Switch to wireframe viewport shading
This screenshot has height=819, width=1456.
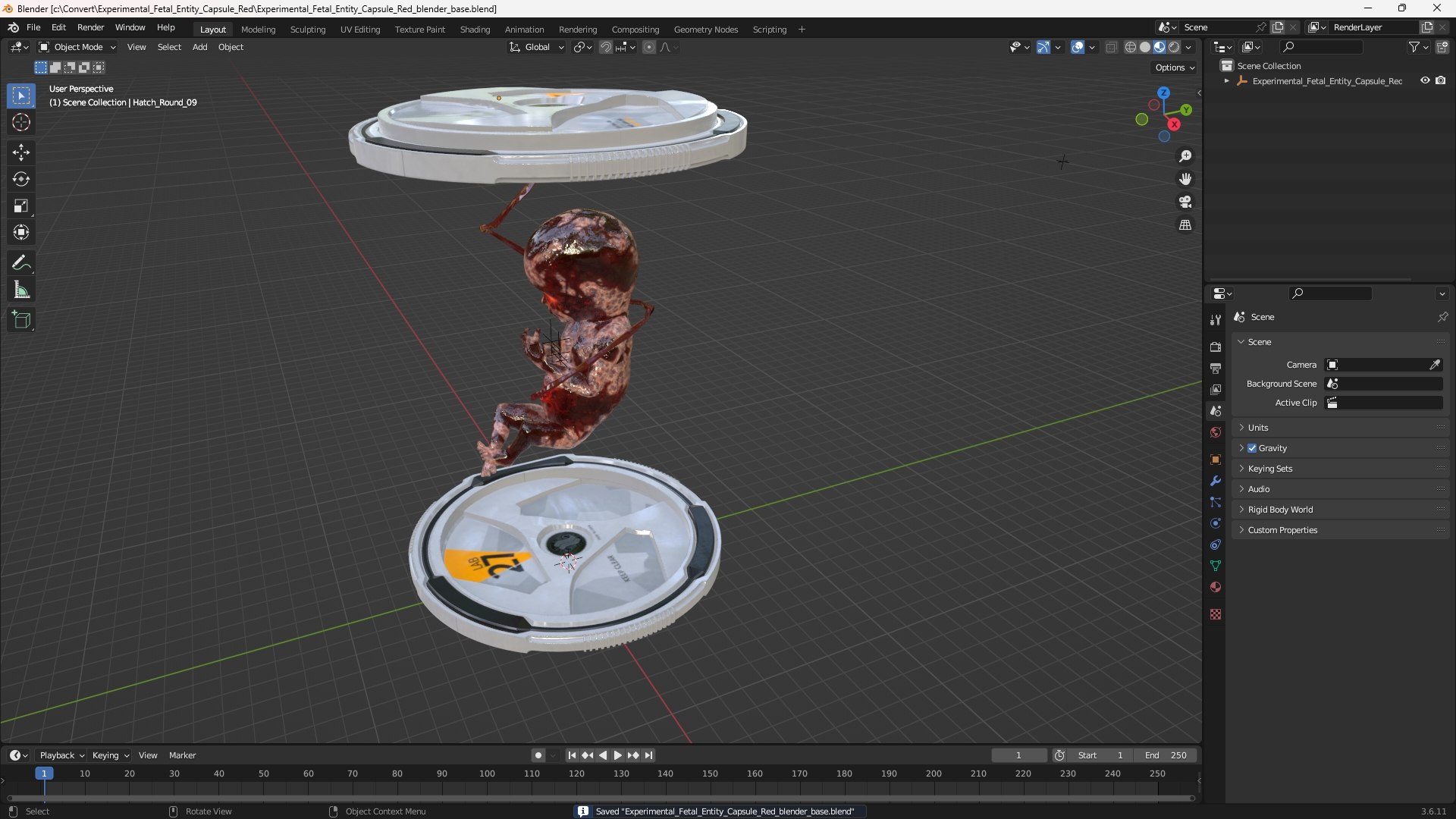(x=1130, y=47)
